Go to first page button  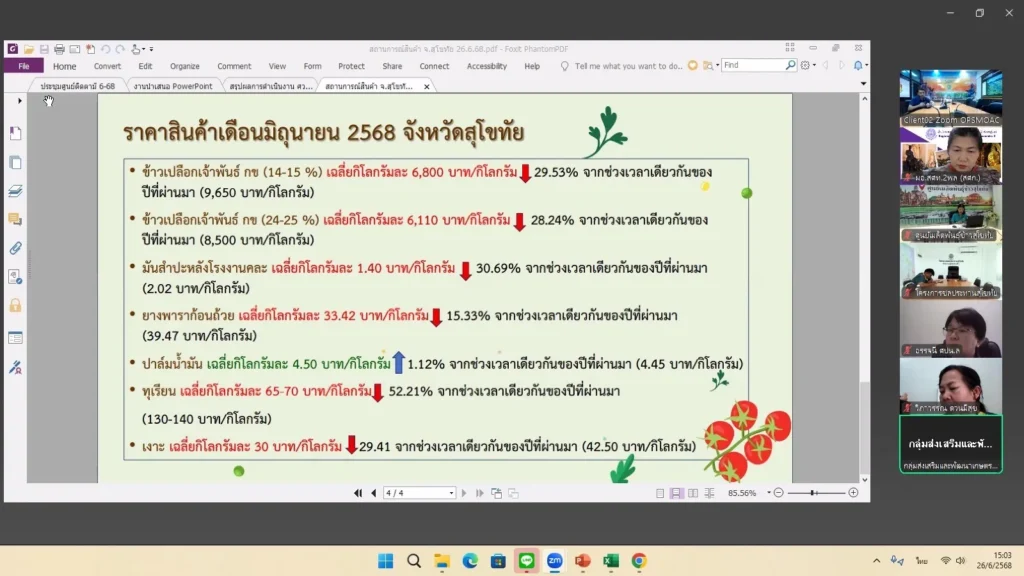click(358, 493)
